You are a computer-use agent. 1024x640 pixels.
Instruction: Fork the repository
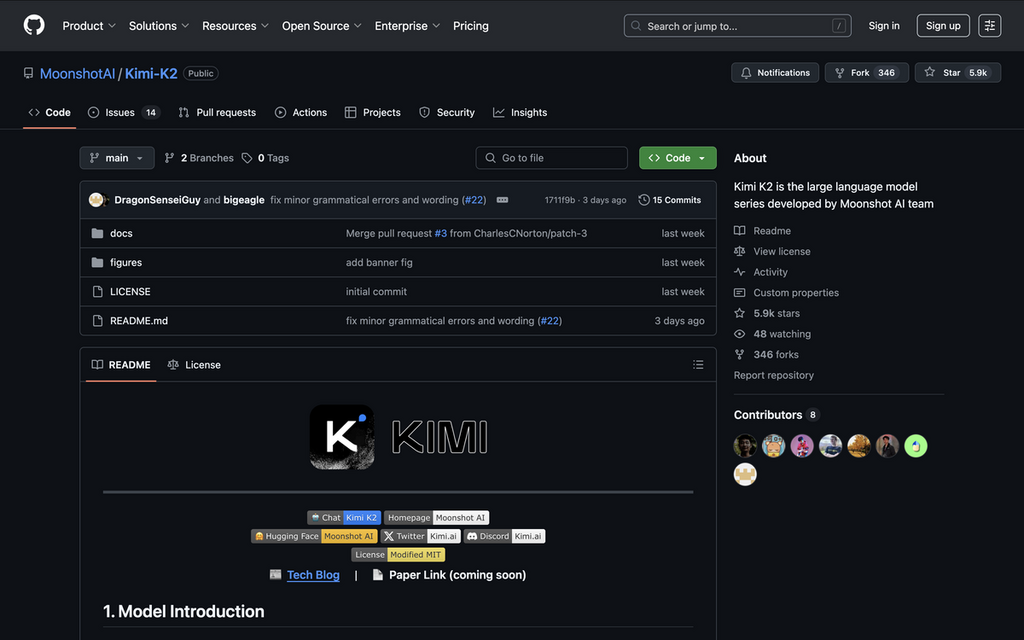pyautogui.click(x=867, y=72)
